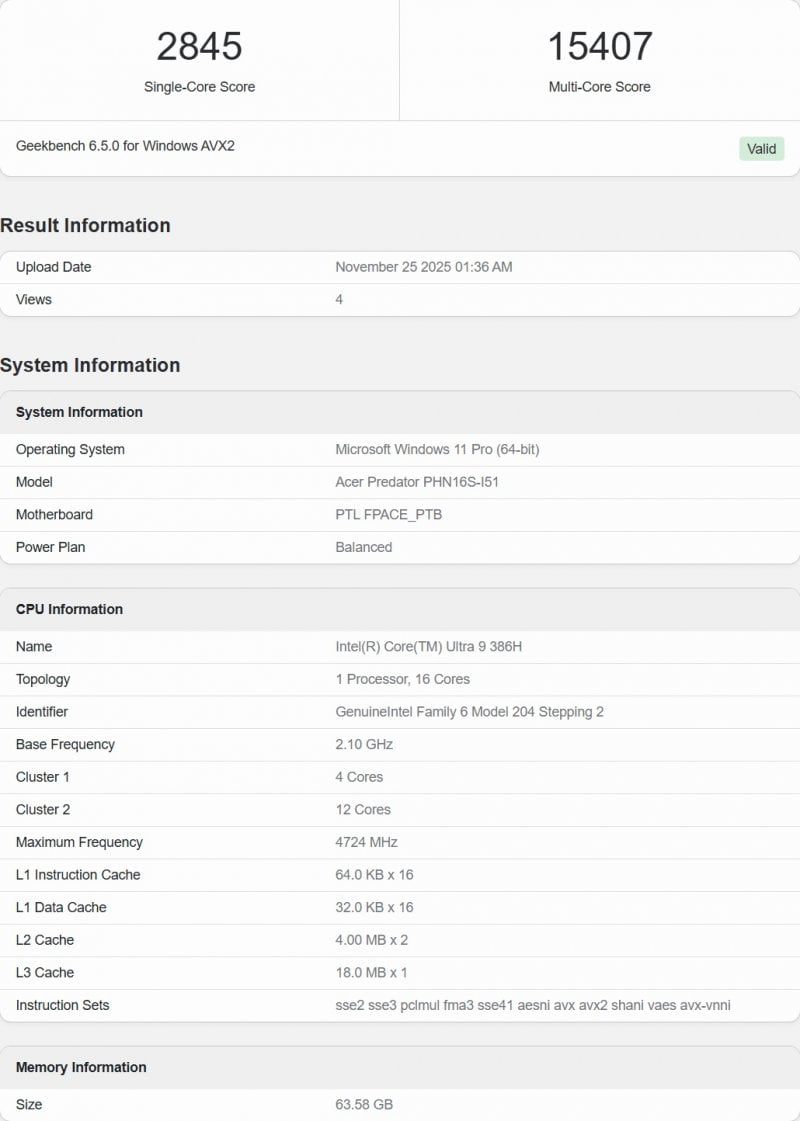Select the System Information heading
The image size is (800, 1121).
click(x=89, y=365)
